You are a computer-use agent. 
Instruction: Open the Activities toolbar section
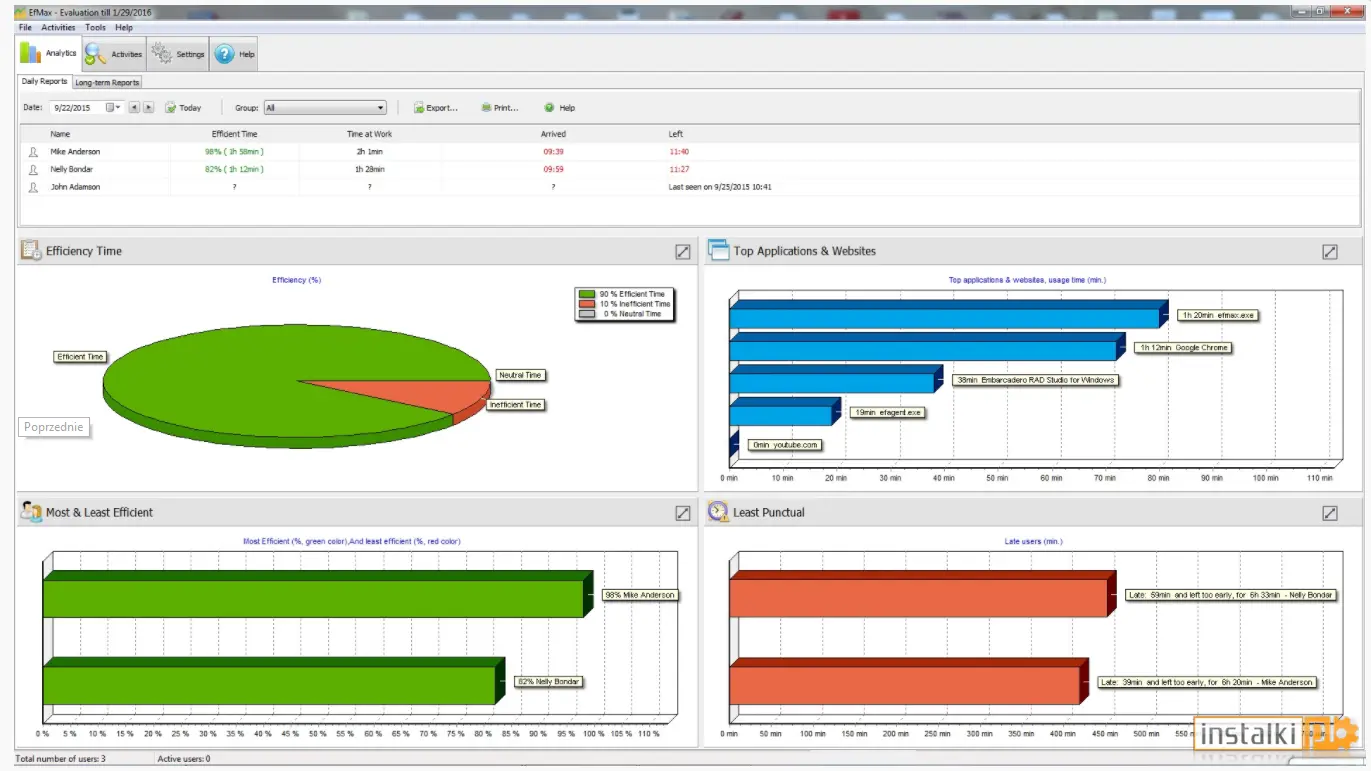tap(114, 54)
